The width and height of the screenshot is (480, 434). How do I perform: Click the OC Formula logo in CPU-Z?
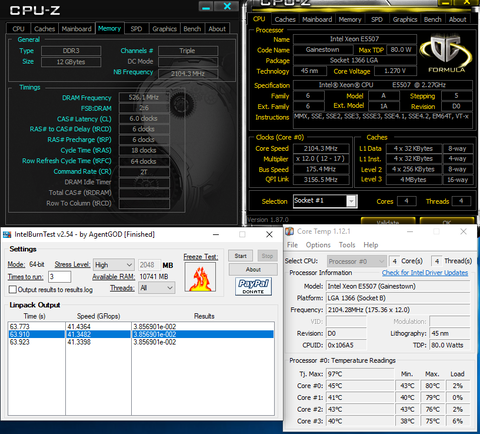tap(446, 54)
